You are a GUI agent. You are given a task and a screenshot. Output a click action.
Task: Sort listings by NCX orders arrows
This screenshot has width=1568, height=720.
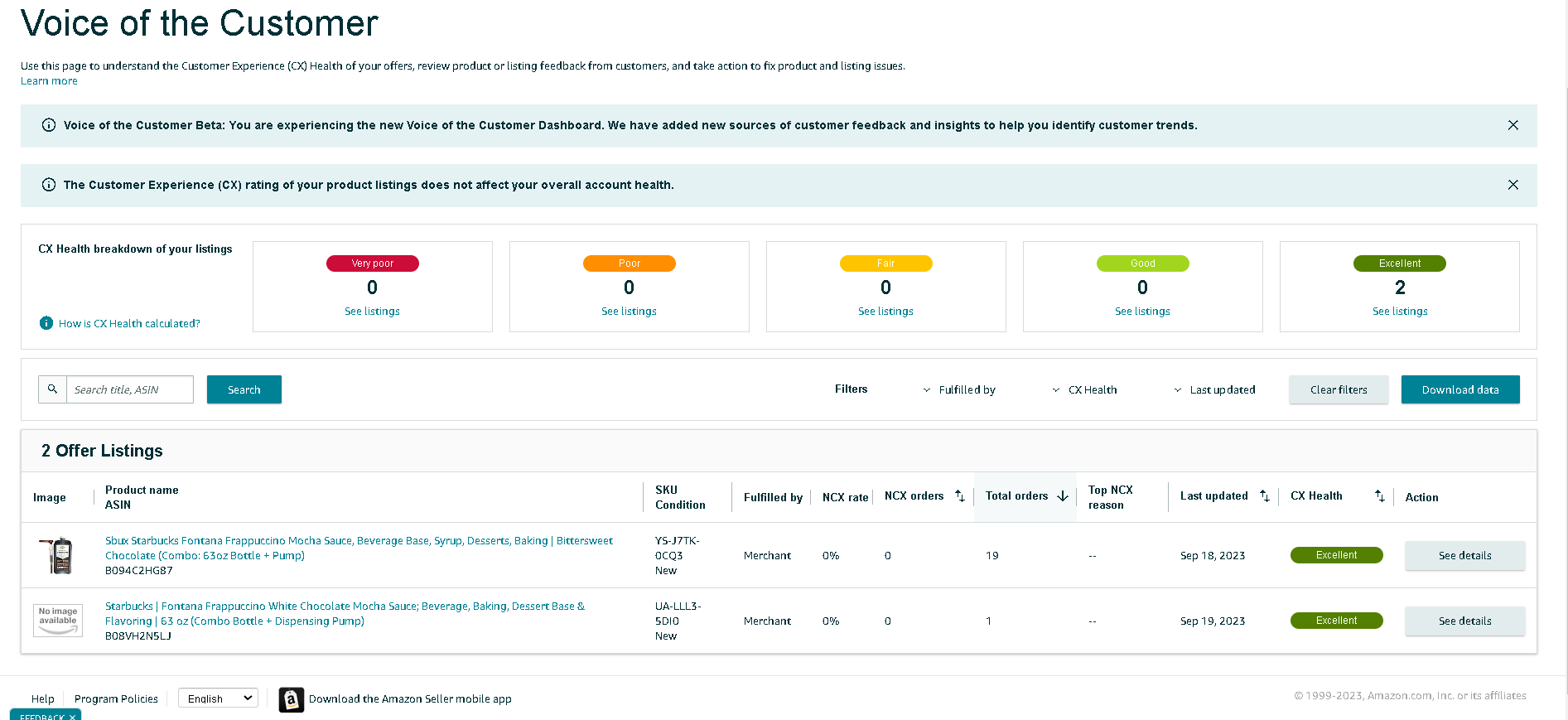(960, 495)
